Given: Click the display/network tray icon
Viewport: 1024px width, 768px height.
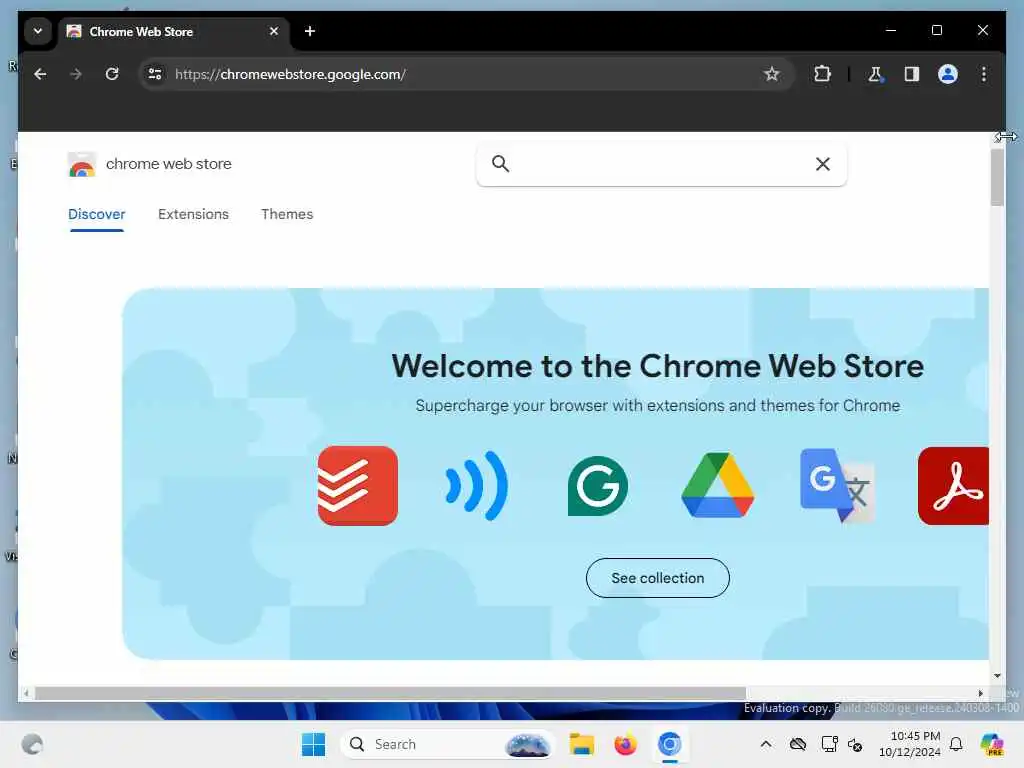Looking at the screenshot, I should pos(829,744).
